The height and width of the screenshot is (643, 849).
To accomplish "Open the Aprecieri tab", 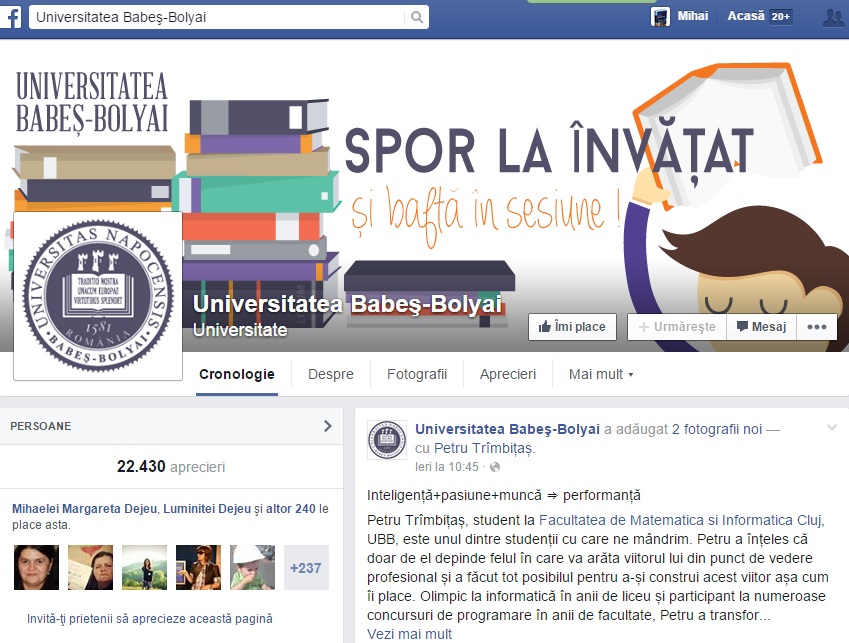I will [508, 374].
